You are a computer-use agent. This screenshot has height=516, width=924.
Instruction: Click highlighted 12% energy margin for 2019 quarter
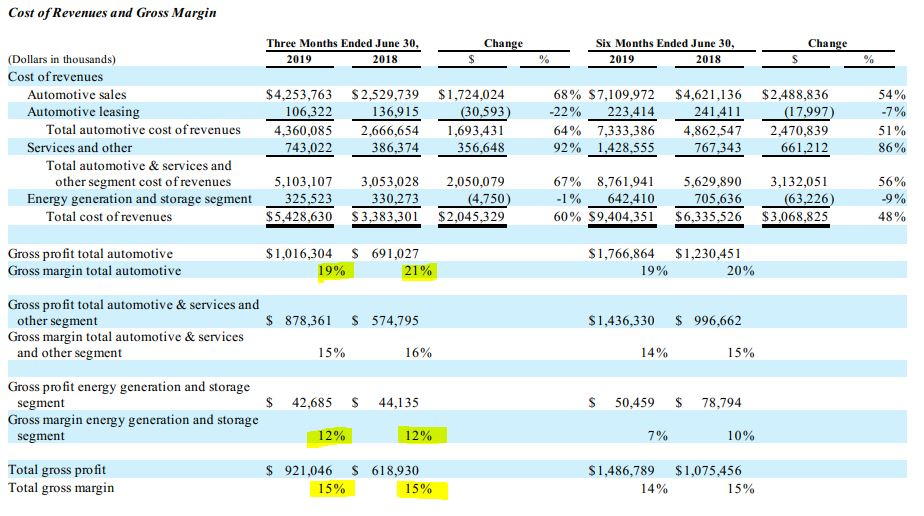pyautogui.click(x=332, y=436)
